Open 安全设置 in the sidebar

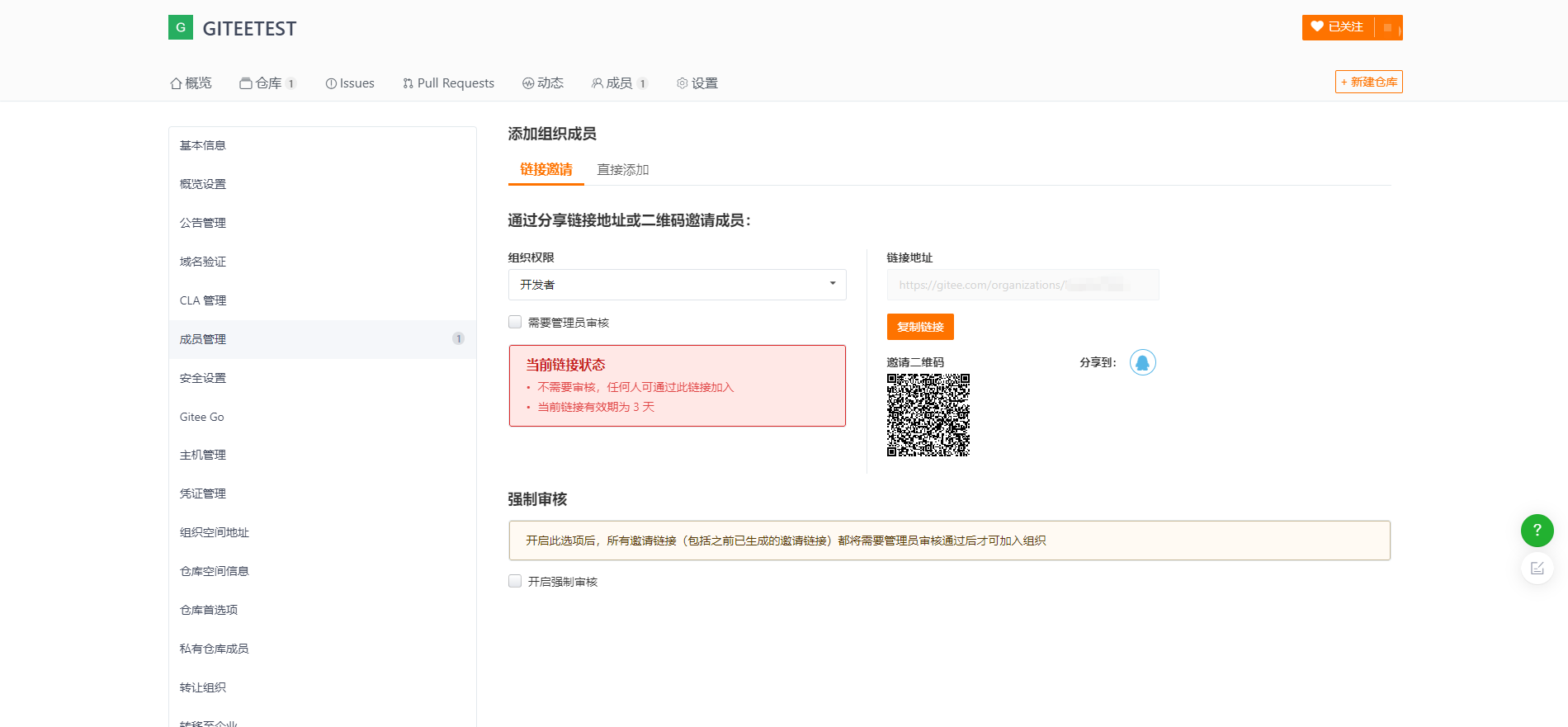323,378
